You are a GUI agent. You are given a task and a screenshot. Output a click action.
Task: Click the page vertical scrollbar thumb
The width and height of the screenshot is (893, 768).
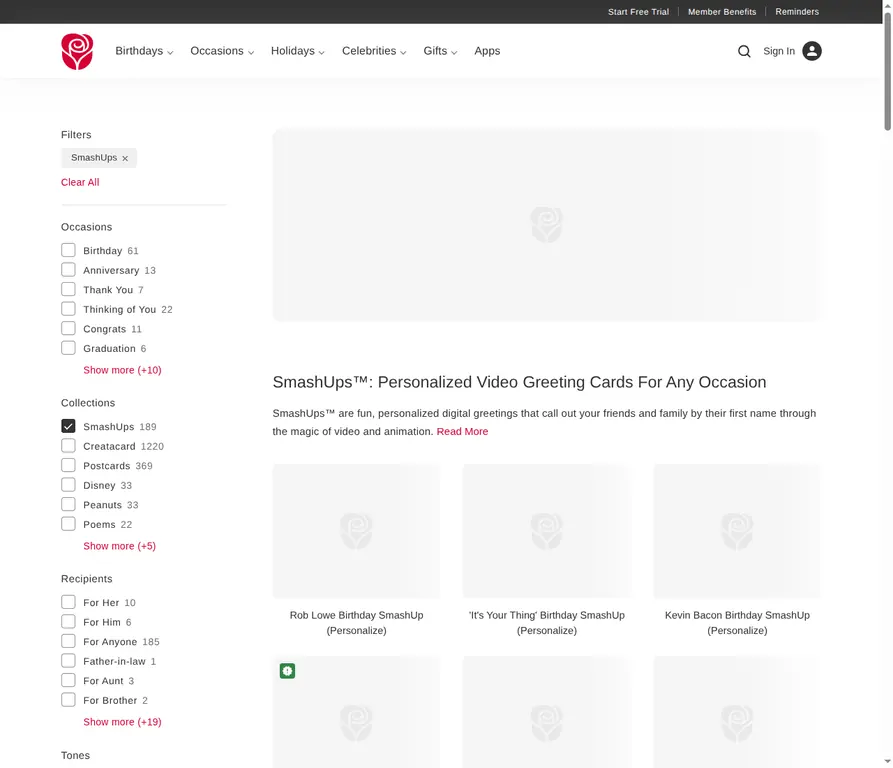(887, 71)
